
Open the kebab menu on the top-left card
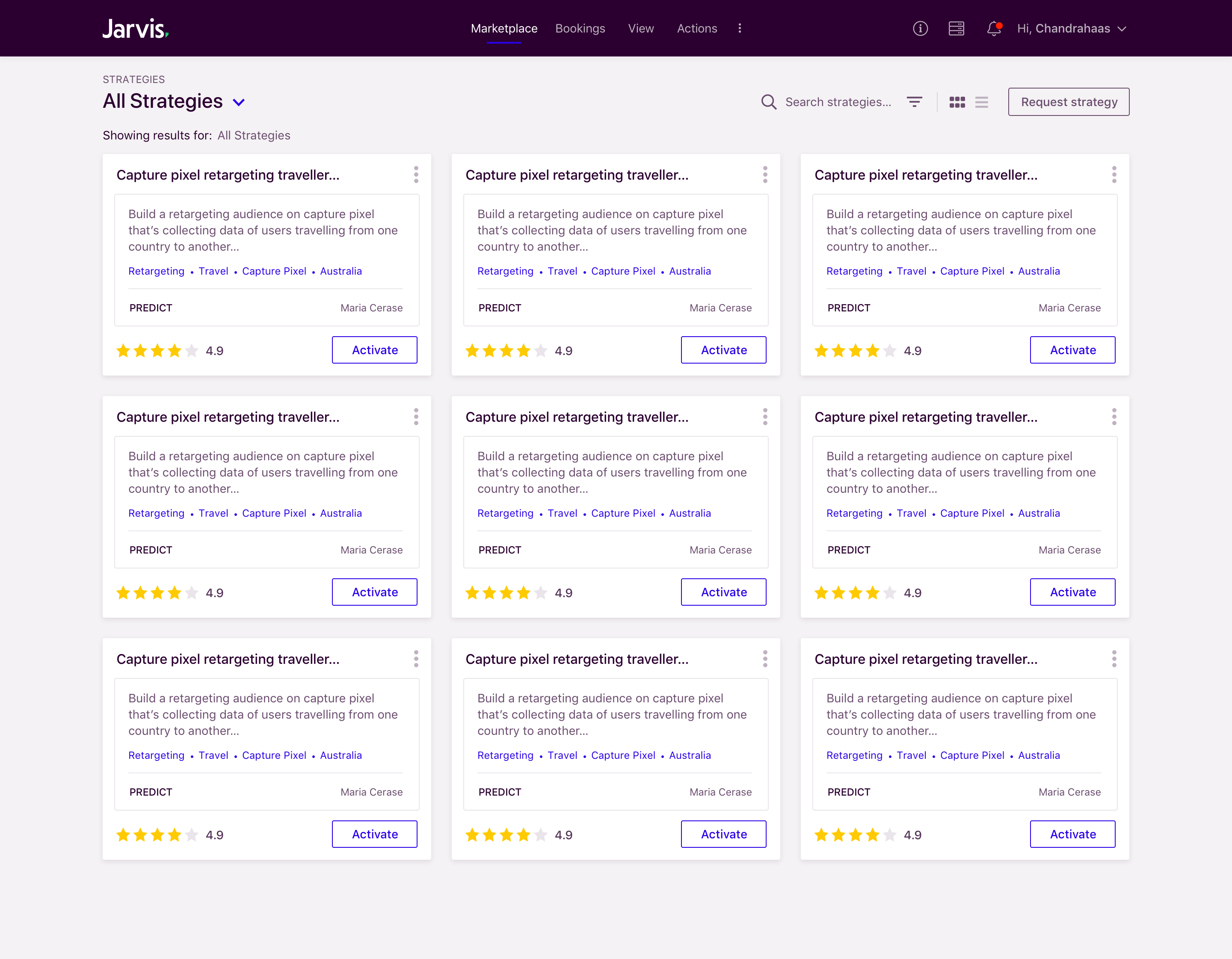[416, 175]
